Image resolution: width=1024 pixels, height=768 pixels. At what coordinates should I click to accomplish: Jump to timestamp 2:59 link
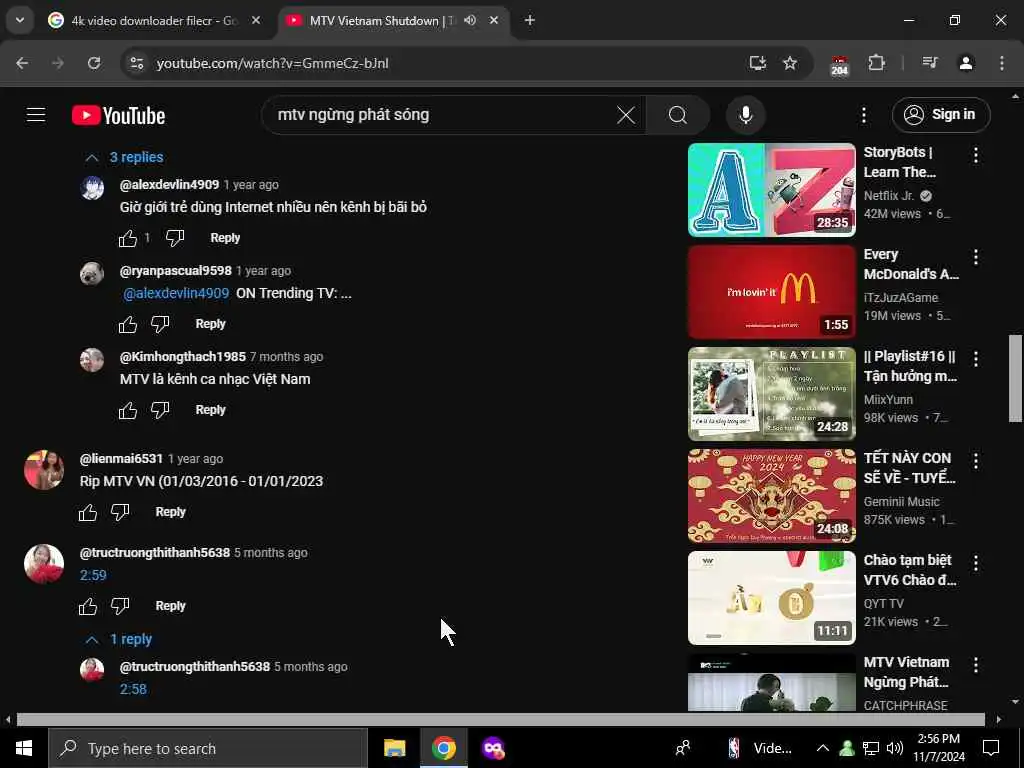(93, 575)
